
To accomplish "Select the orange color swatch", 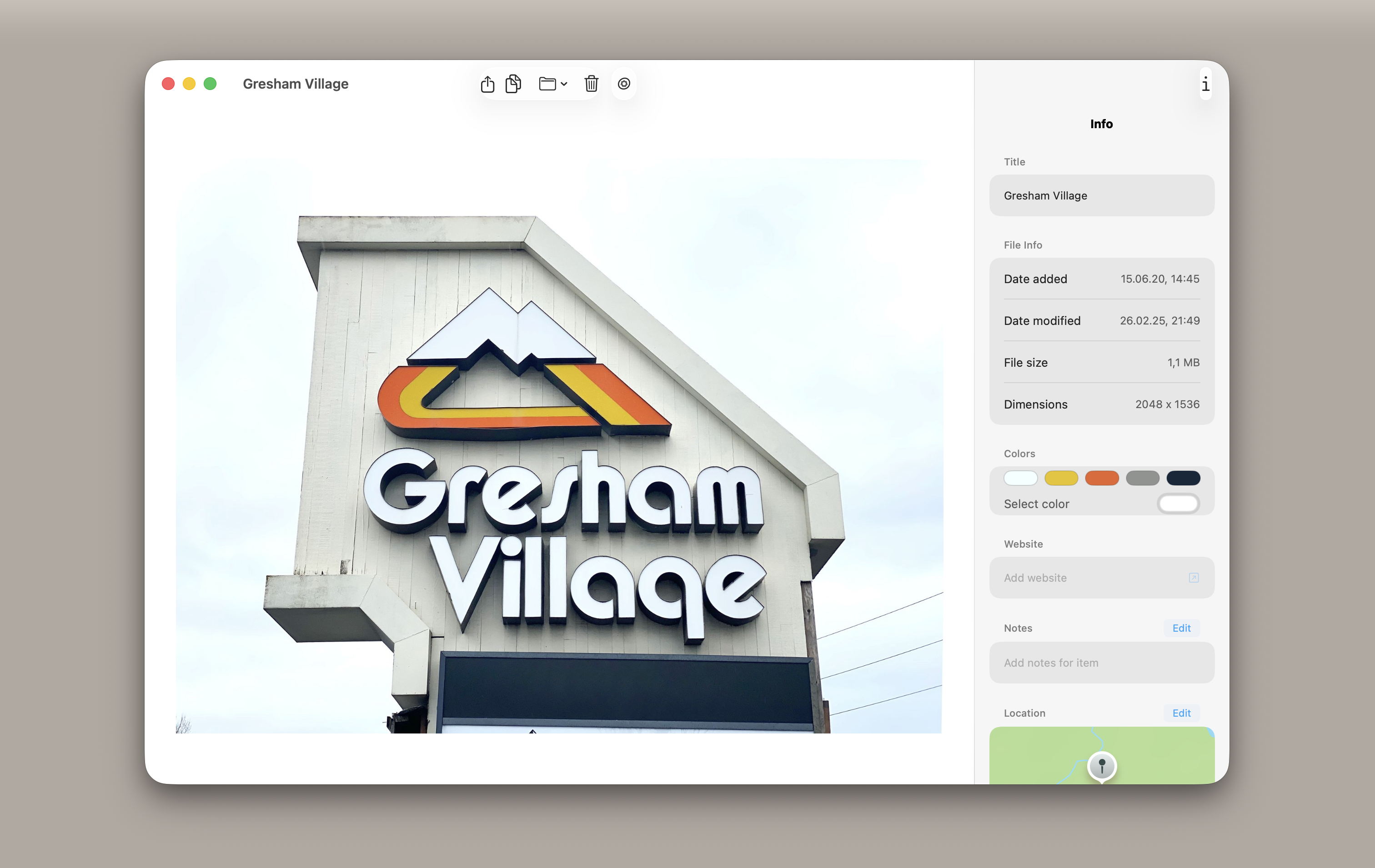I will (x=1101, y=478).
